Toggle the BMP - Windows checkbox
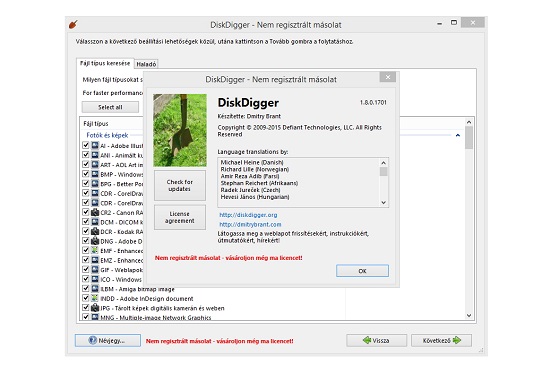This screenshot has width=550, height=374. click(x=86, y=174)
